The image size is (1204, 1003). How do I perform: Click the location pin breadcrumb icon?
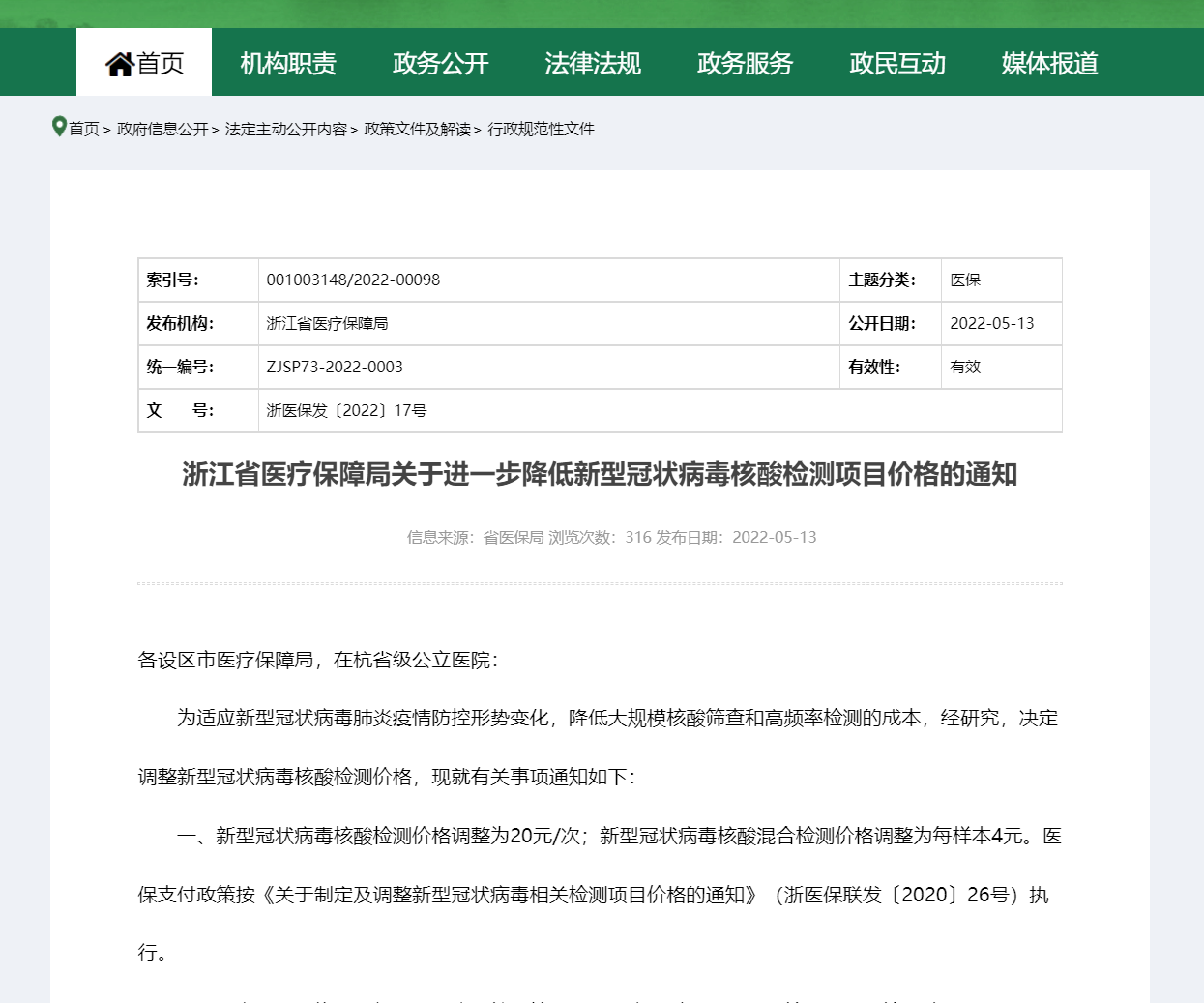tap(59, 127)
